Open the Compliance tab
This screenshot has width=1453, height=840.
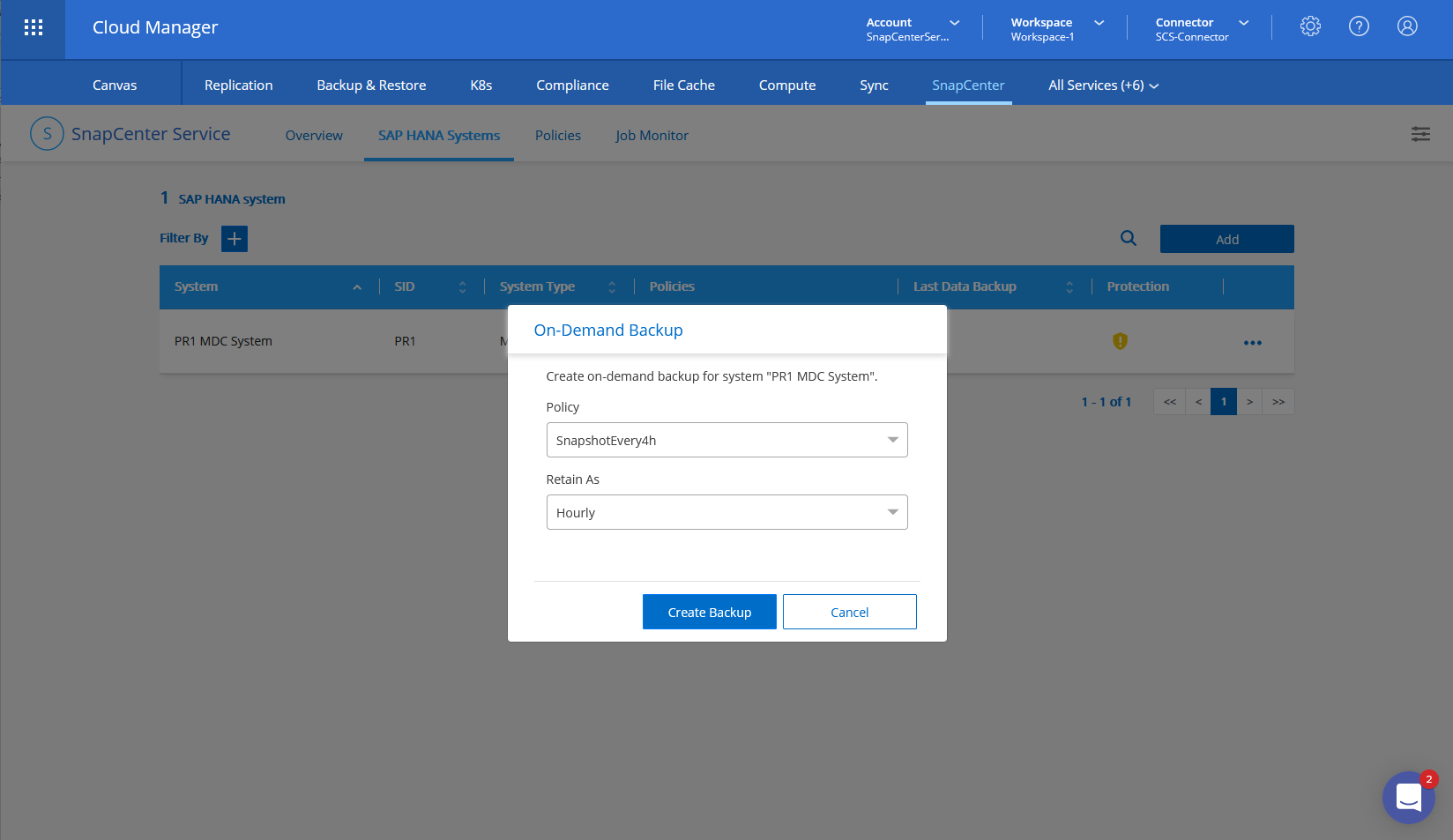click(x=572, y=85)
